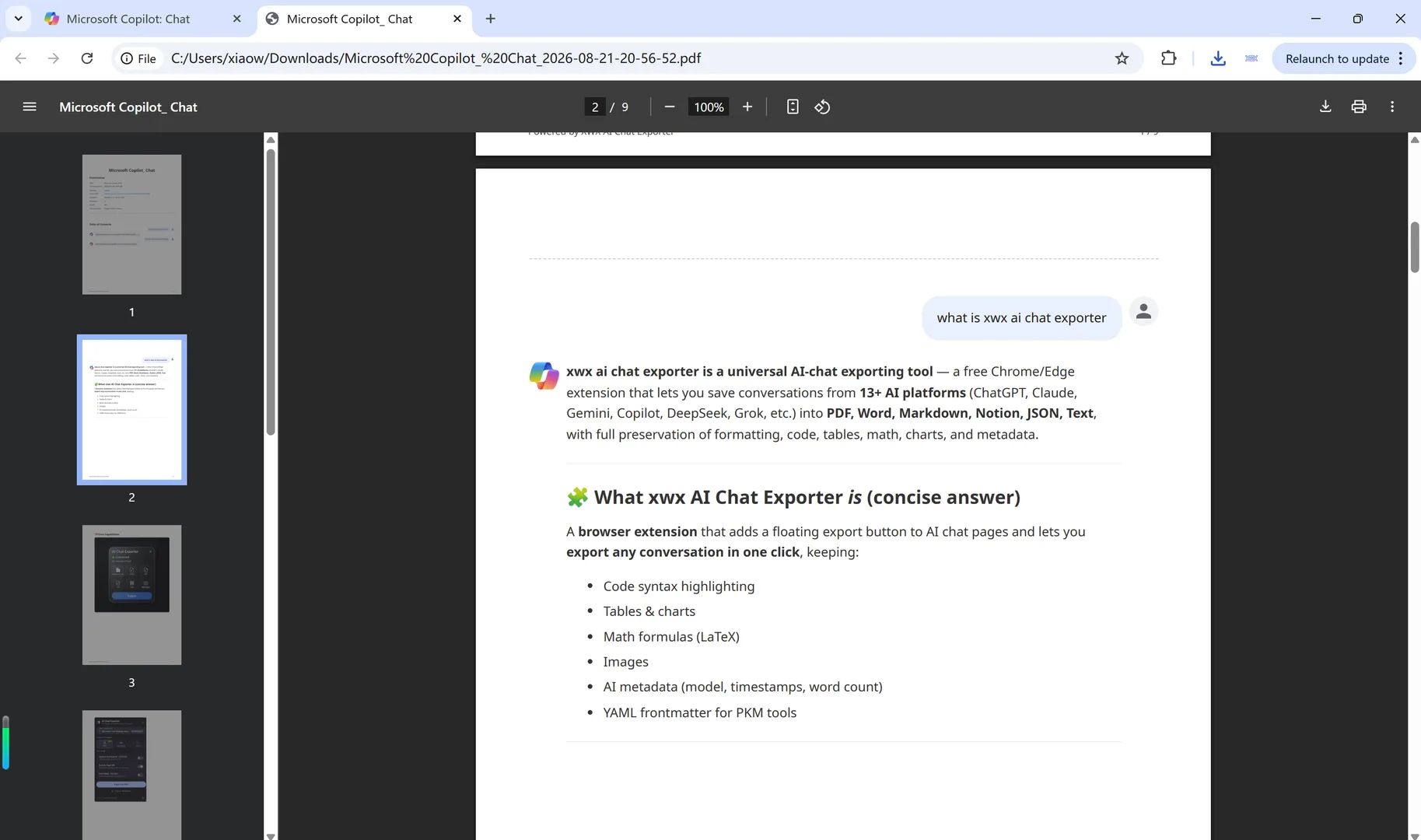Edit the current page number field

(595, 107)
